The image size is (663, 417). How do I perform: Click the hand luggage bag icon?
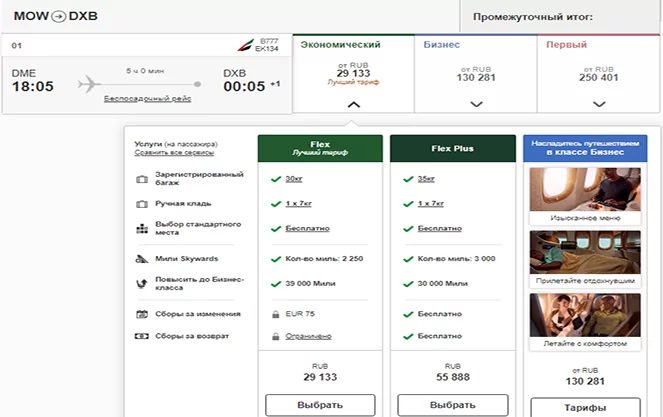[x=142, y=204]
